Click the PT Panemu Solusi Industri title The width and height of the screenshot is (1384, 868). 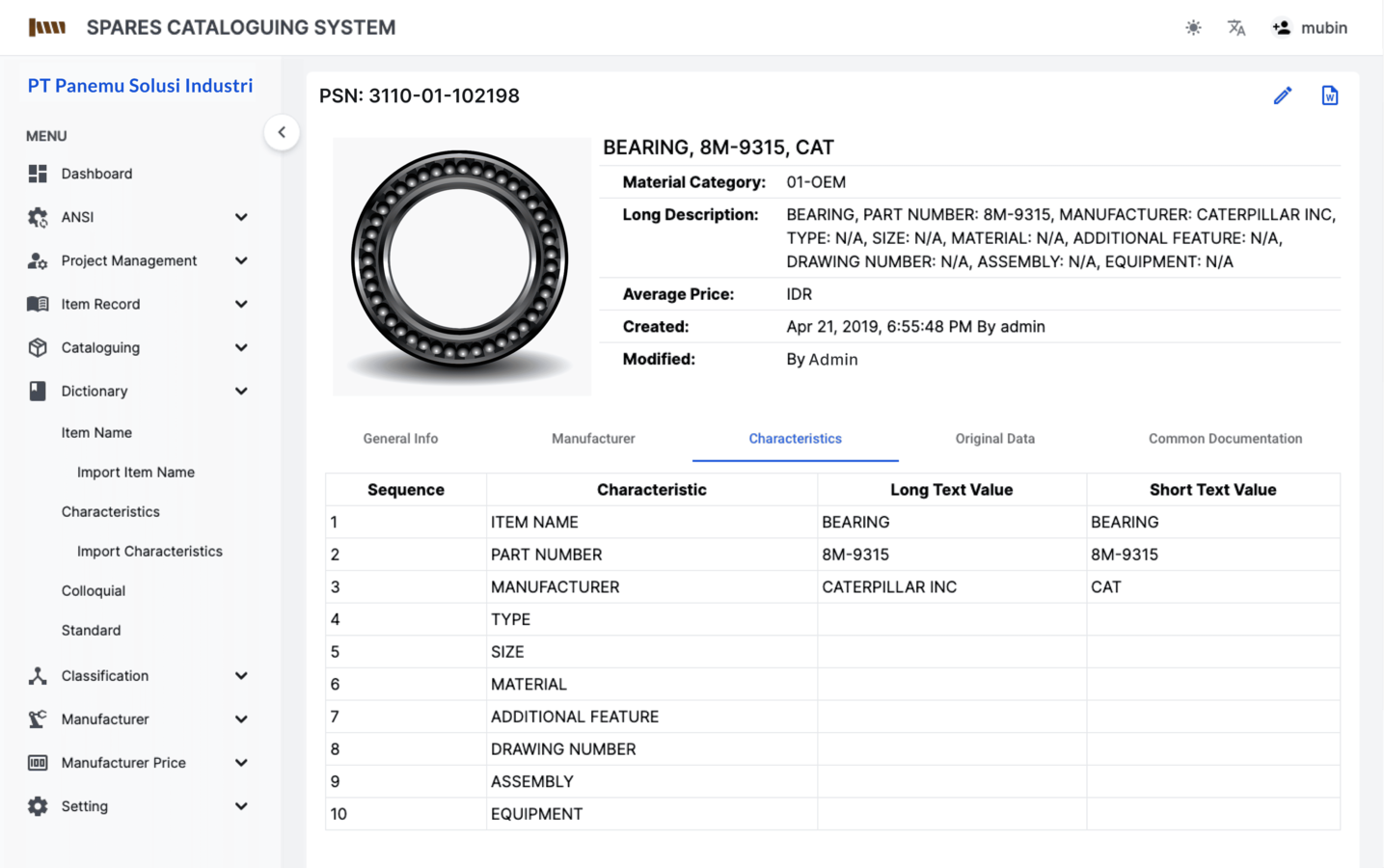tap(140, 86)
